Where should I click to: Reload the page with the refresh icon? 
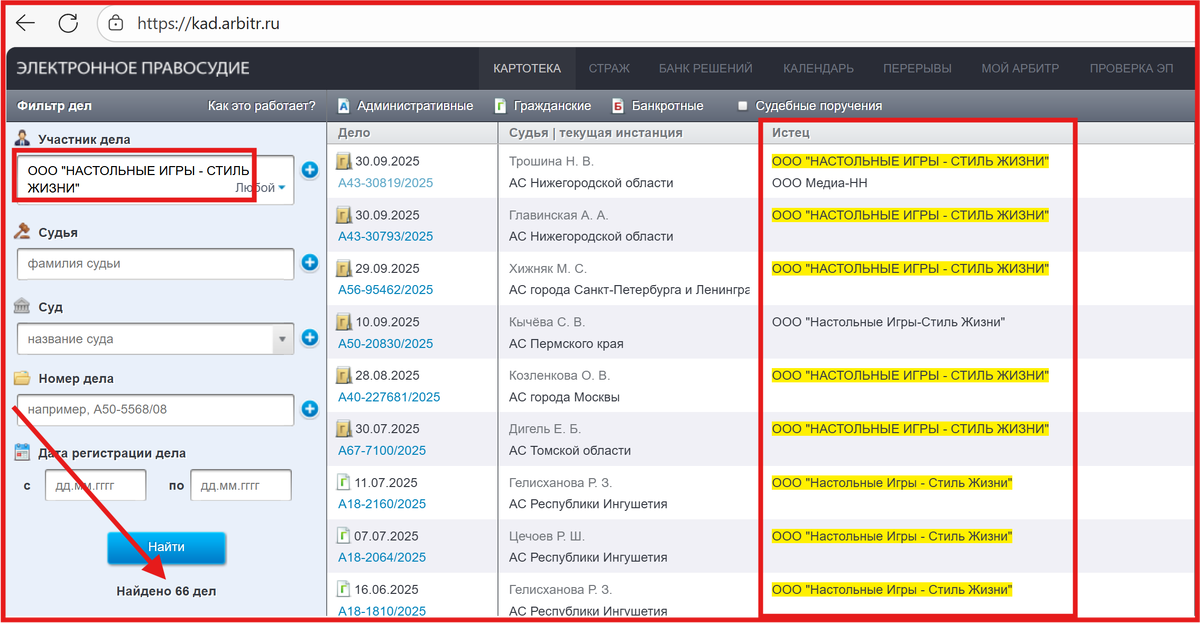(x=68, y=23)
